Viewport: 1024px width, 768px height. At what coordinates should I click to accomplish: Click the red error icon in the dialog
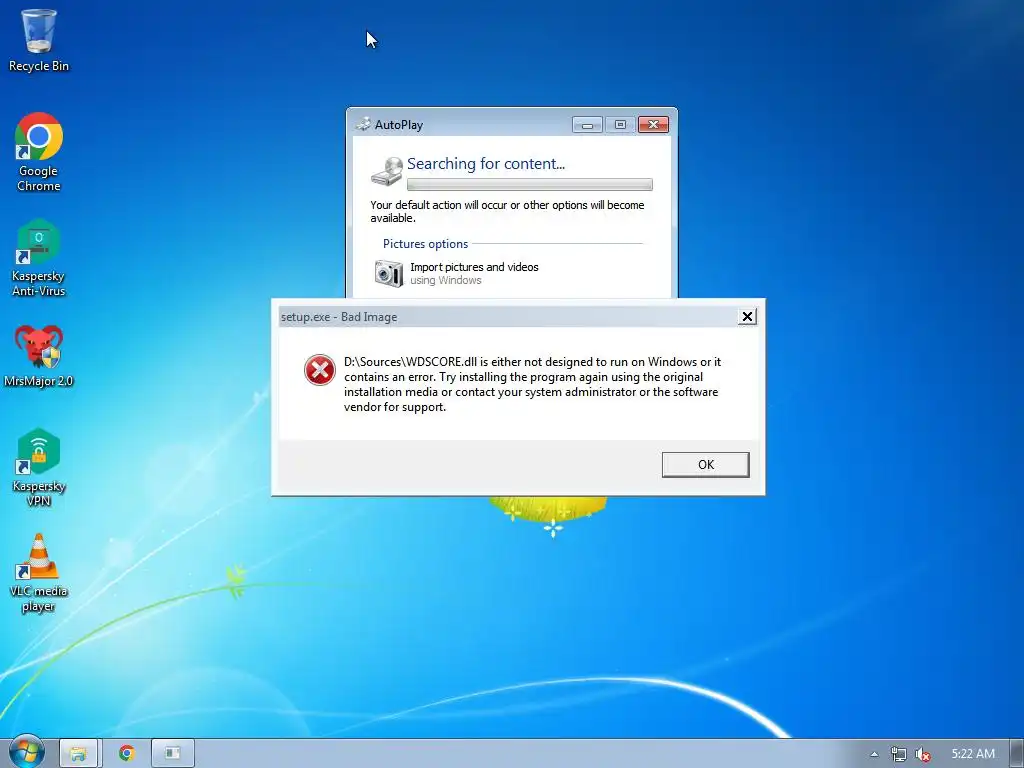[x=320, y=370]
